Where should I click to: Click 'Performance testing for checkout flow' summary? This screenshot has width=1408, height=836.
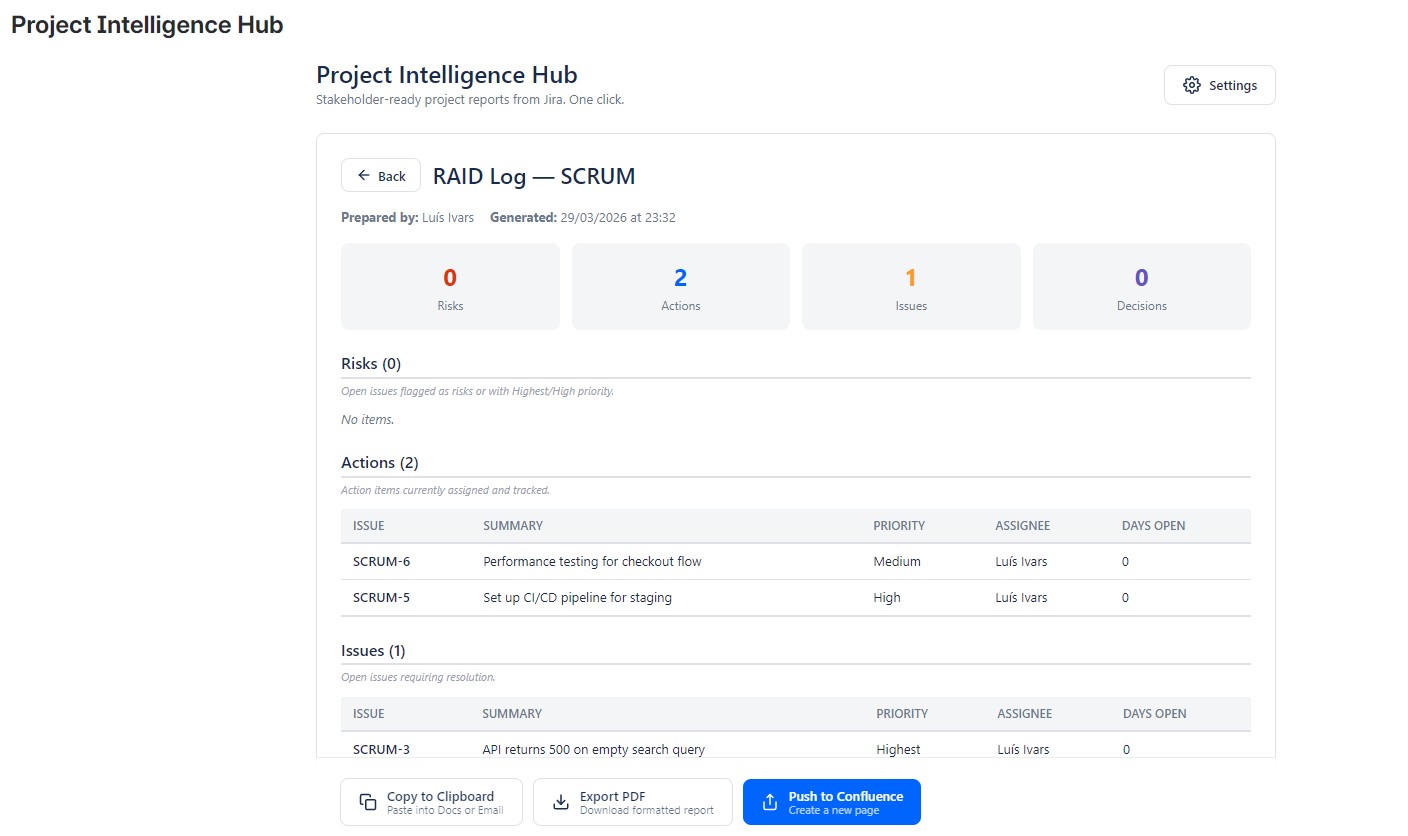[592, 562]
